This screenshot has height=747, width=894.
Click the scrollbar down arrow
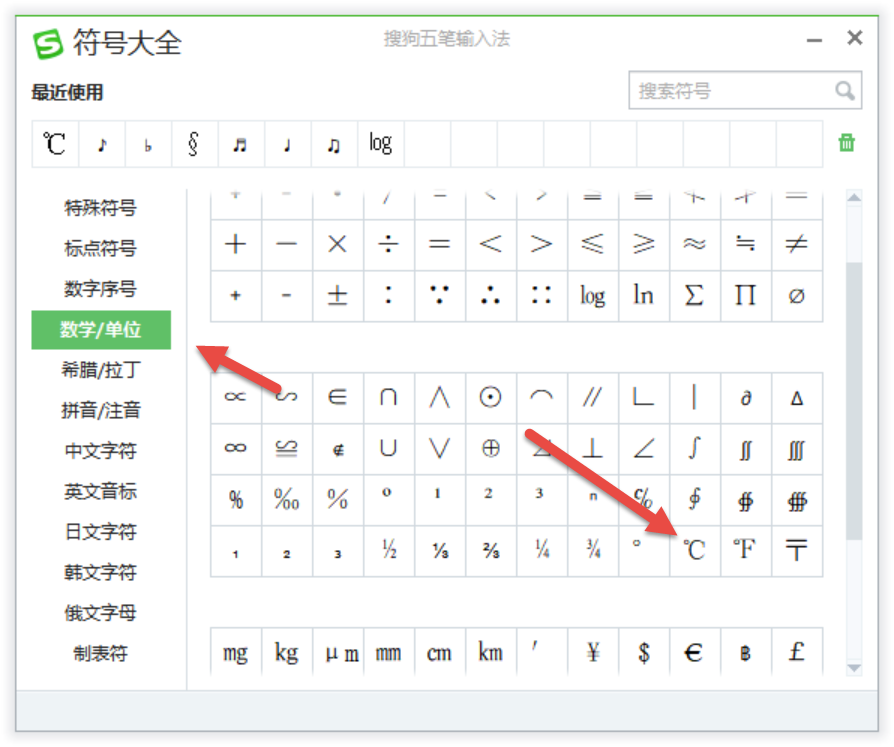[854, 668]
